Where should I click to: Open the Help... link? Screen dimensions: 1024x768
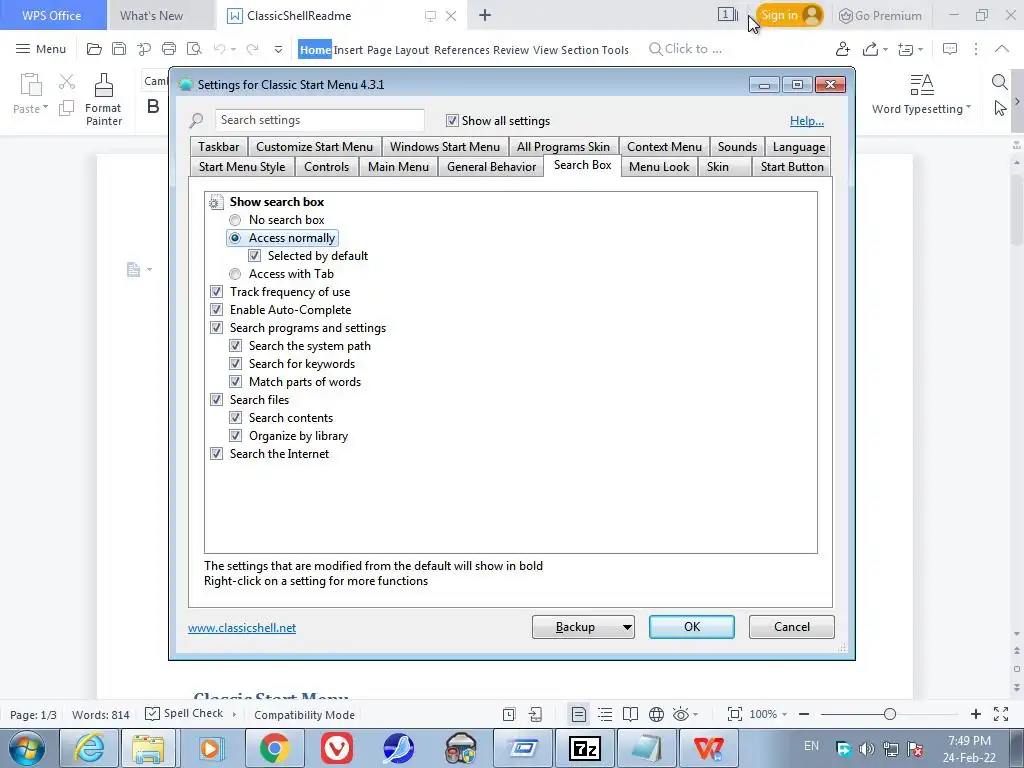click(807, 121)
